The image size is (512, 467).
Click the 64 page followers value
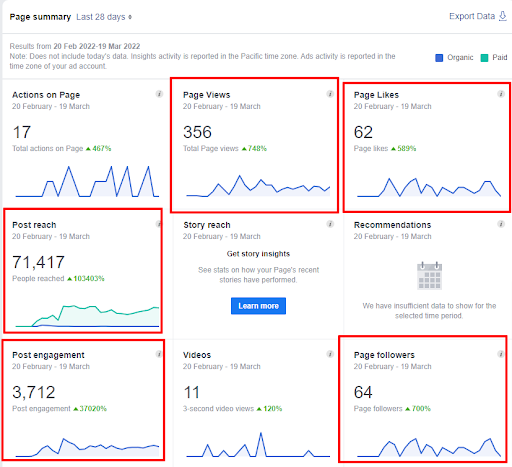click(363, 392)
